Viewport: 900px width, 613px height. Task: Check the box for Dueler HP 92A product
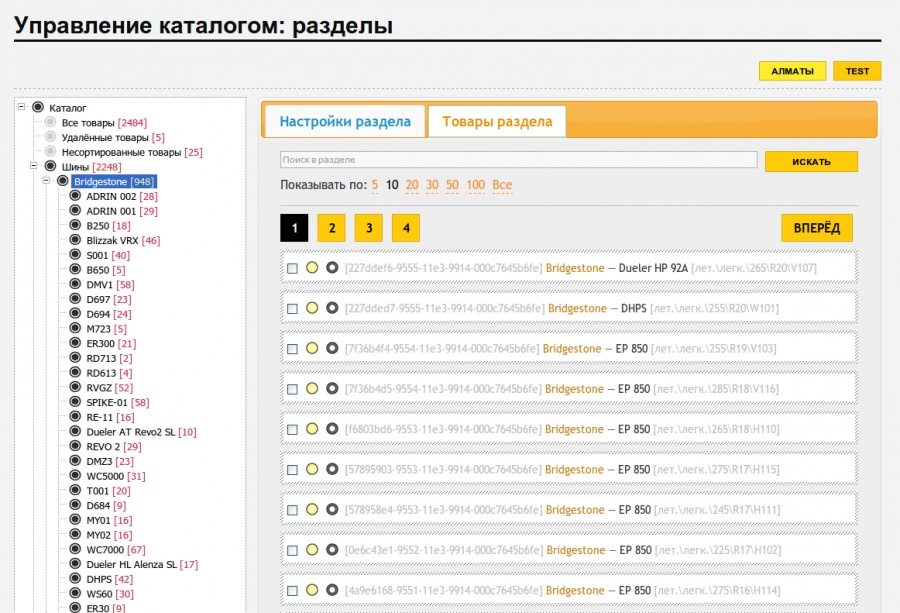pyautogui.click(x=292, y=268)
